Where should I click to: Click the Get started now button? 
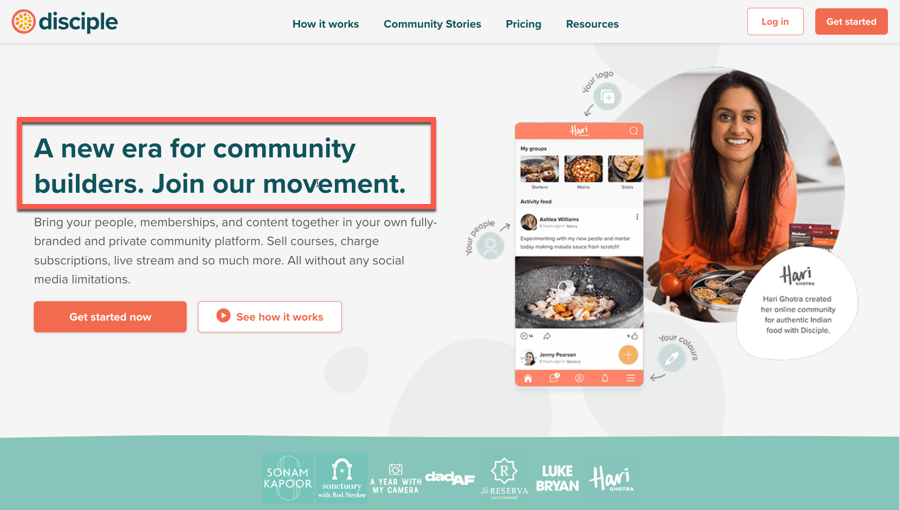pos(110,317)
